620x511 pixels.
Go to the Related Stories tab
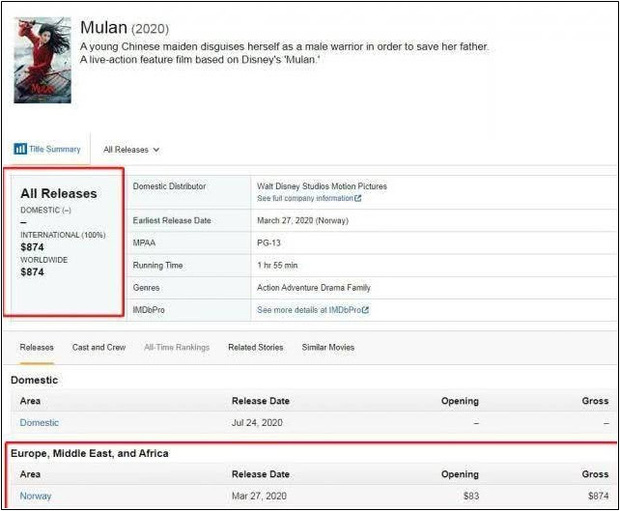[256, 347]
